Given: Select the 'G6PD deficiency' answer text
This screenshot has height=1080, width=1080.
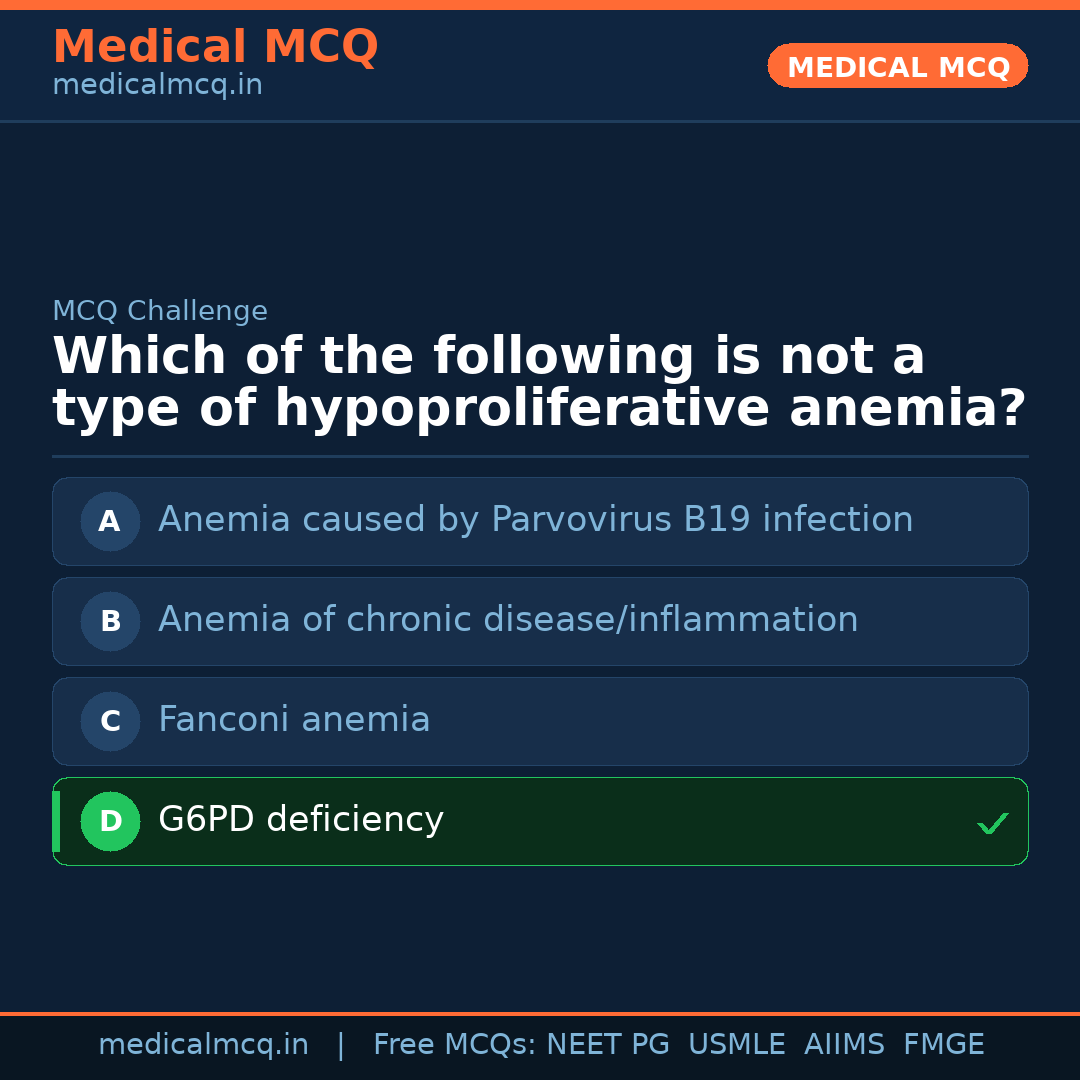Looking at the screenshot, I should point(301,820).
